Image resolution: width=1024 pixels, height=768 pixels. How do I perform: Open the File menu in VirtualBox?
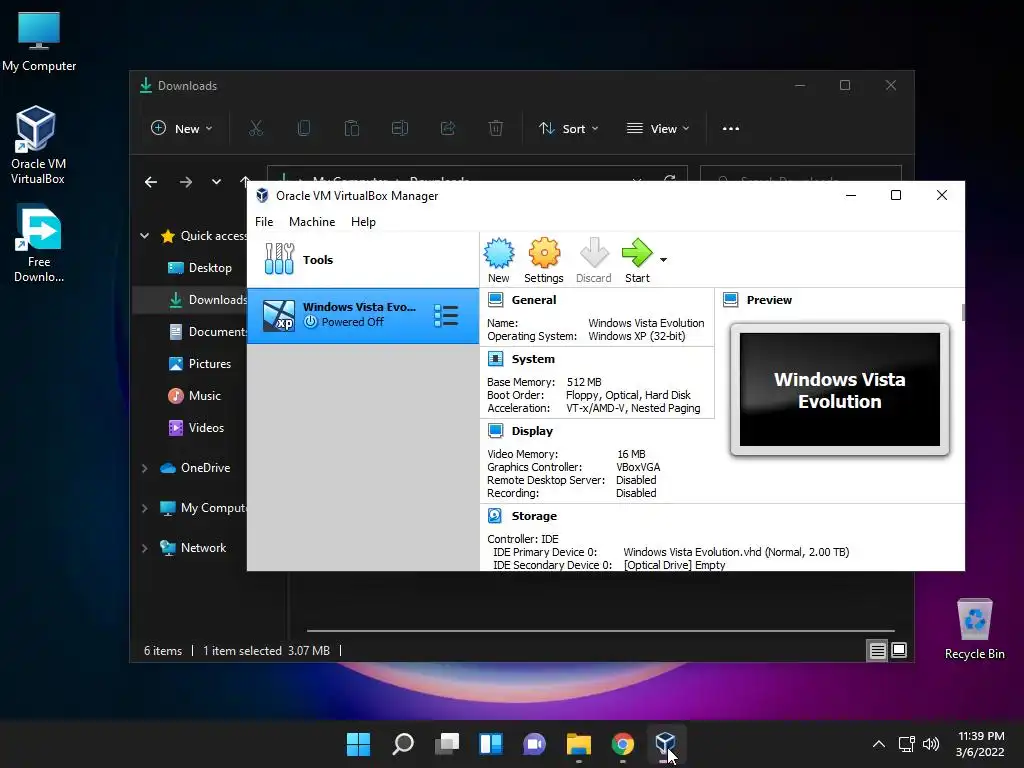[264, 221]
